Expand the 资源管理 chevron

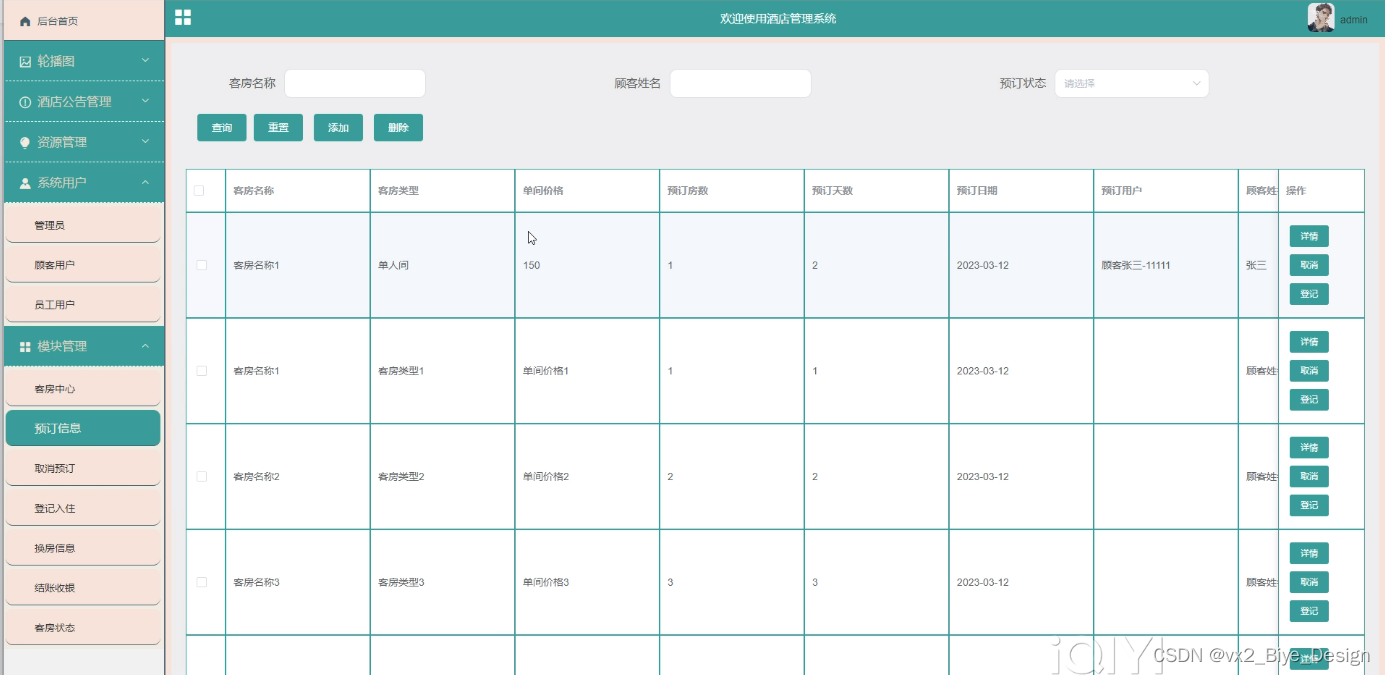click(145, 142)
